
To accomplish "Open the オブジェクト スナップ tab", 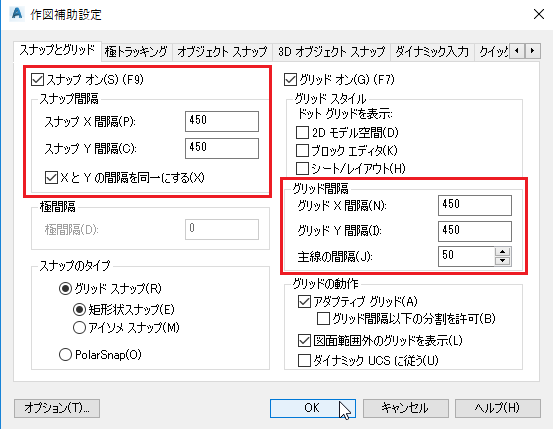I will tap(222, 52).
